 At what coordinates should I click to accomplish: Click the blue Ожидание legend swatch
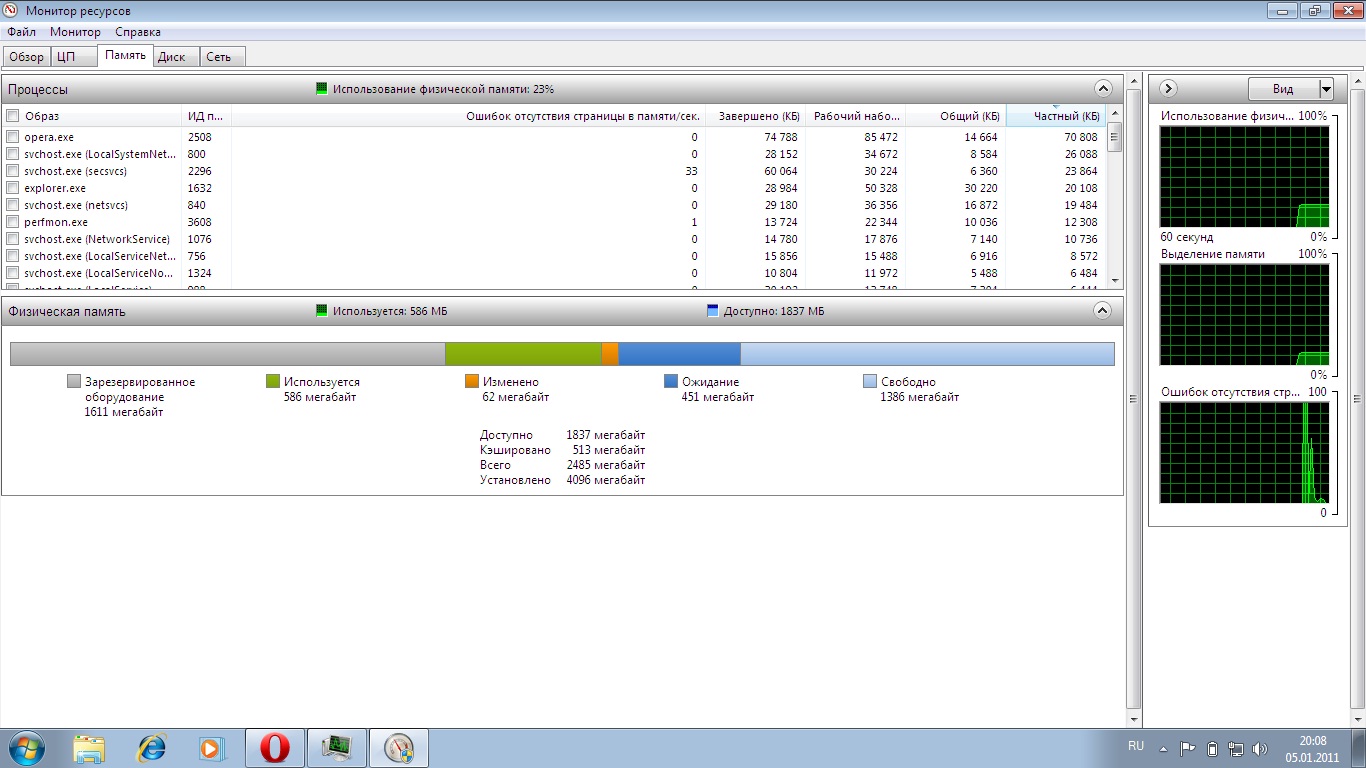671,381
